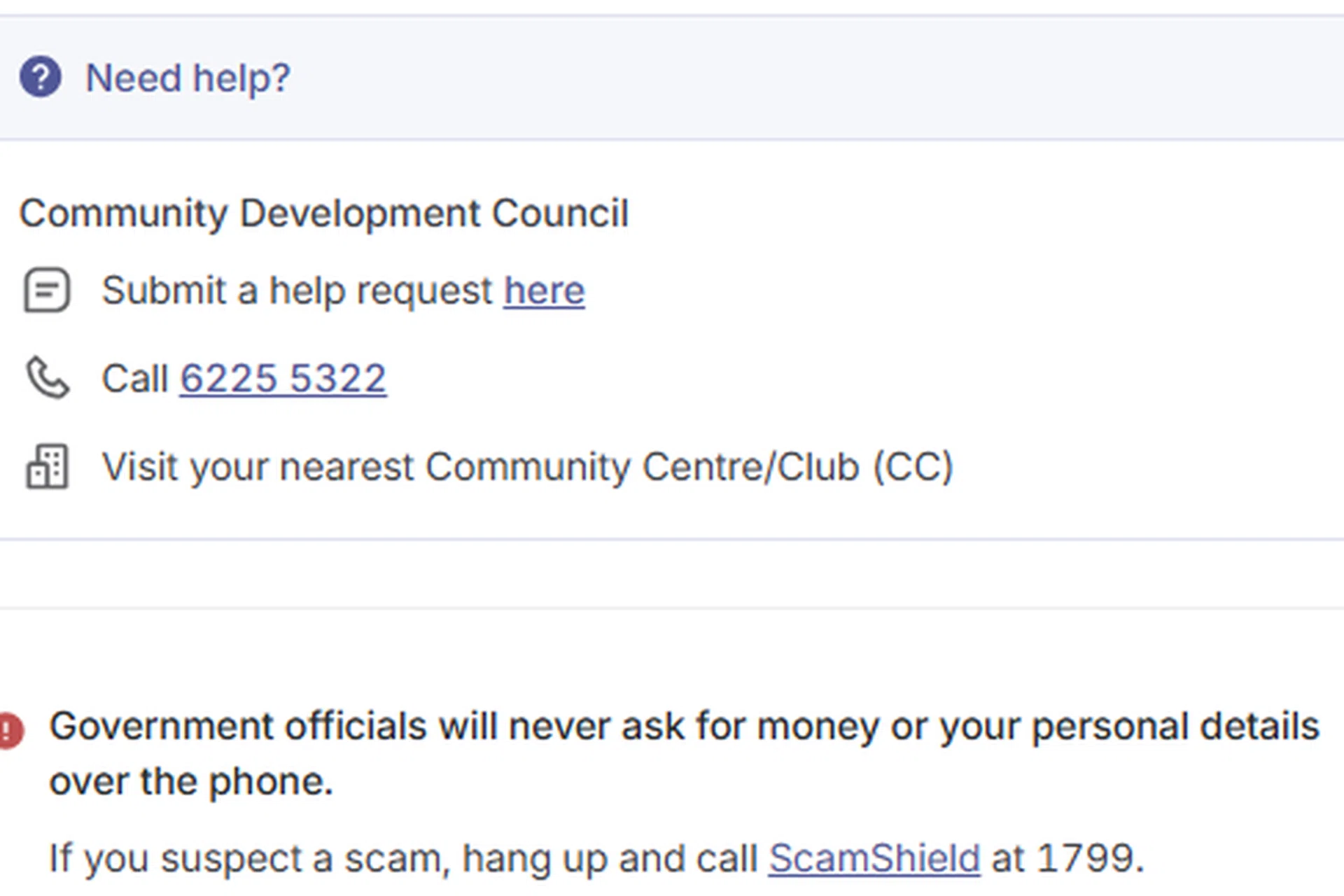The height and width of the screenshot is (896, 1344).
Task: Call the number 6225 5322 link
Action: [283, 379]
